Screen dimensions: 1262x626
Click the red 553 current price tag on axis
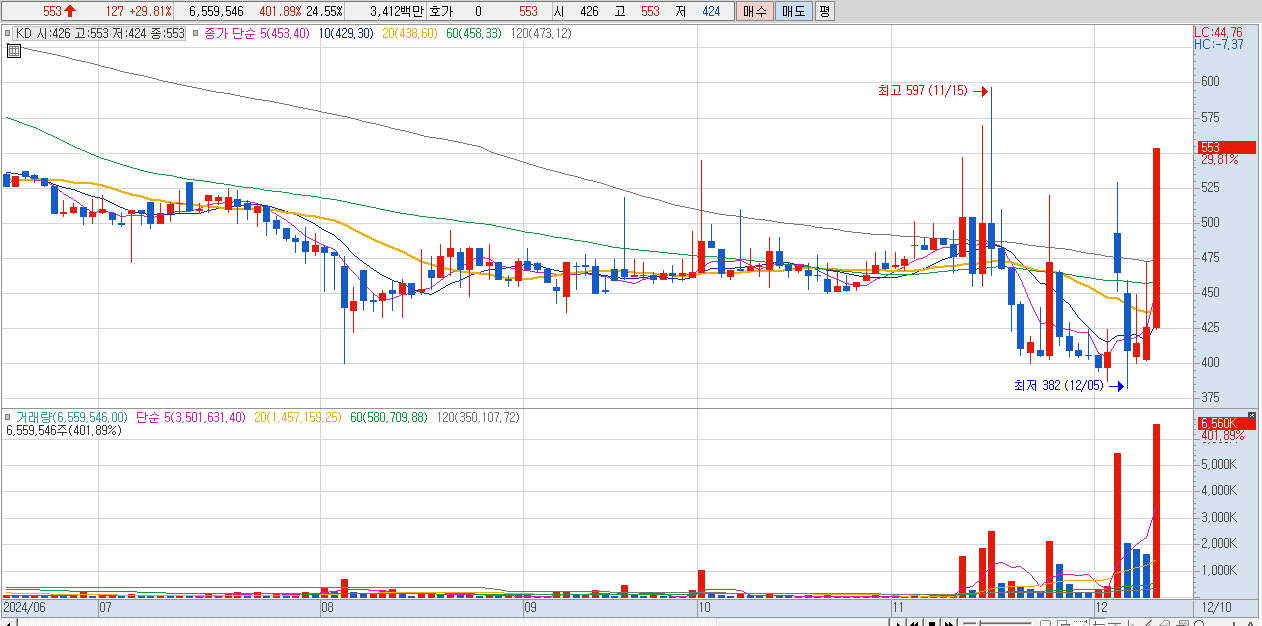coord(1226,147)
